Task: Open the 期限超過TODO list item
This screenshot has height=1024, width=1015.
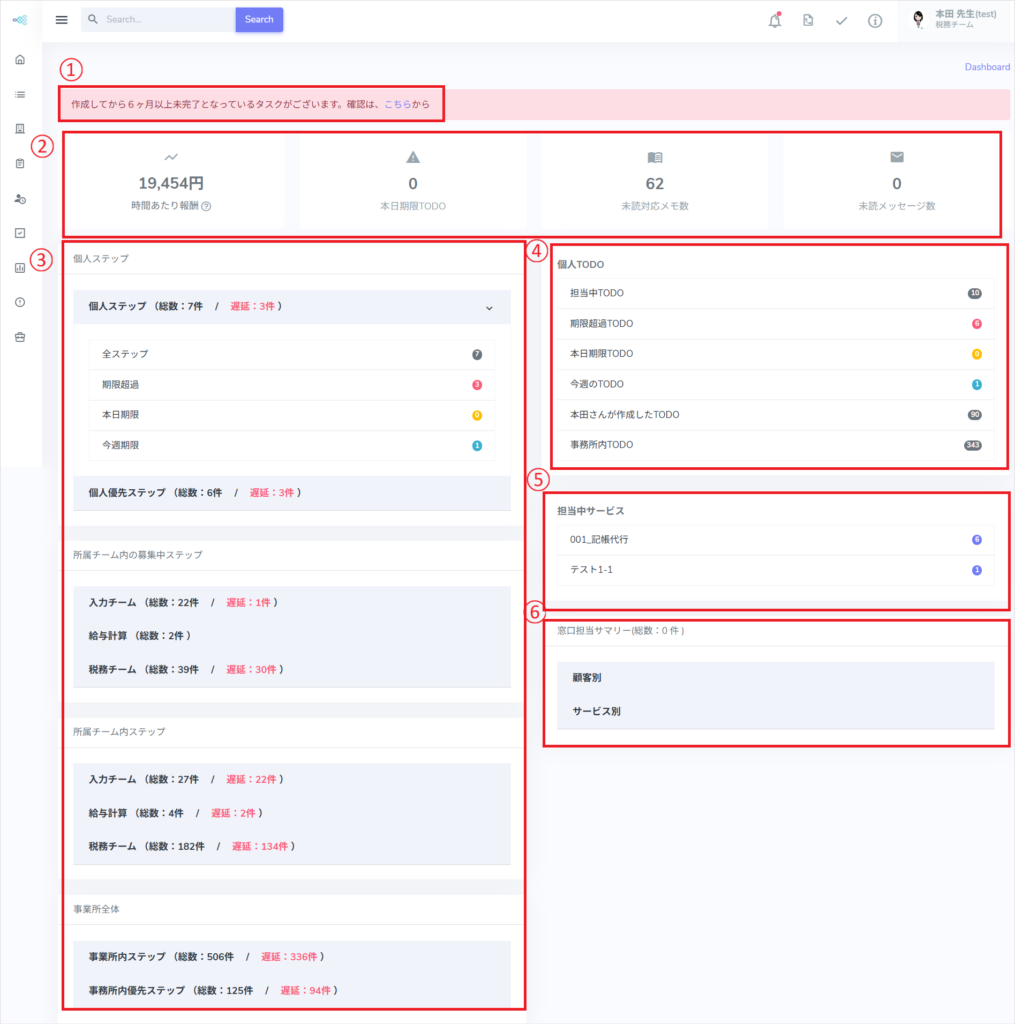Action: coord(775,323)
